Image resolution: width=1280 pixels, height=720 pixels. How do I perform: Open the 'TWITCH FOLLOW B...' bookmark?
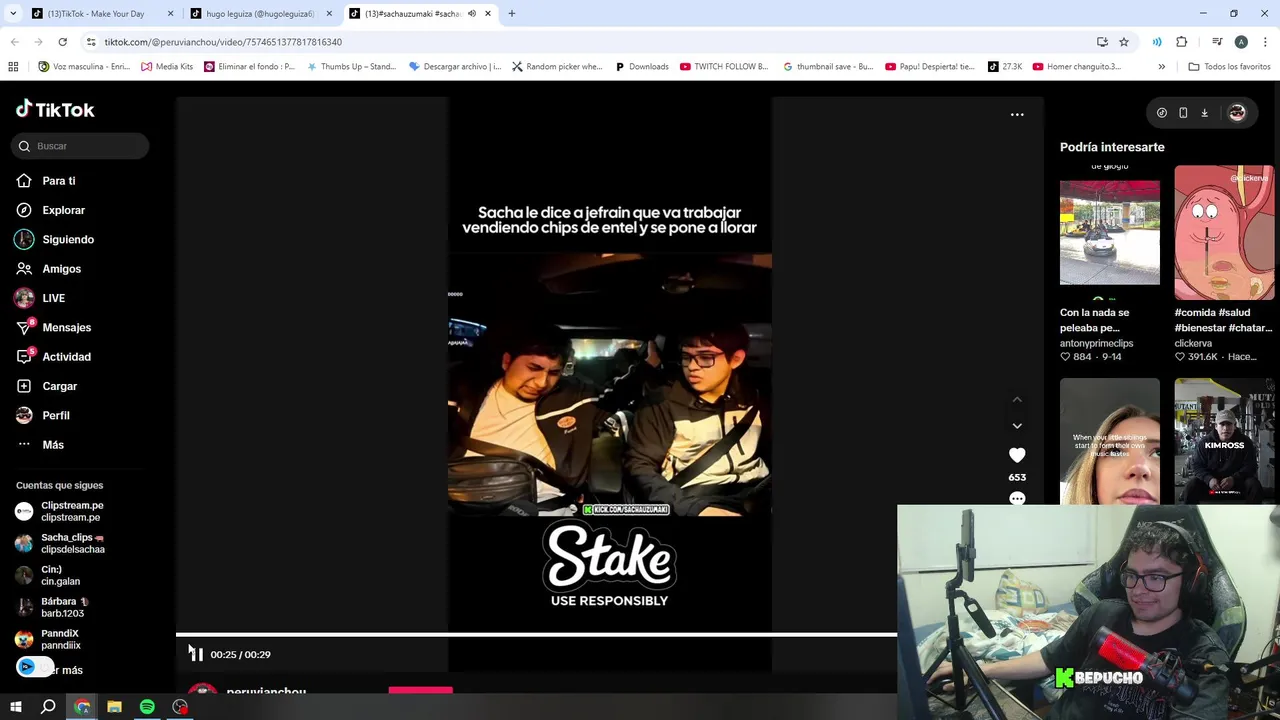pos(724,67)
